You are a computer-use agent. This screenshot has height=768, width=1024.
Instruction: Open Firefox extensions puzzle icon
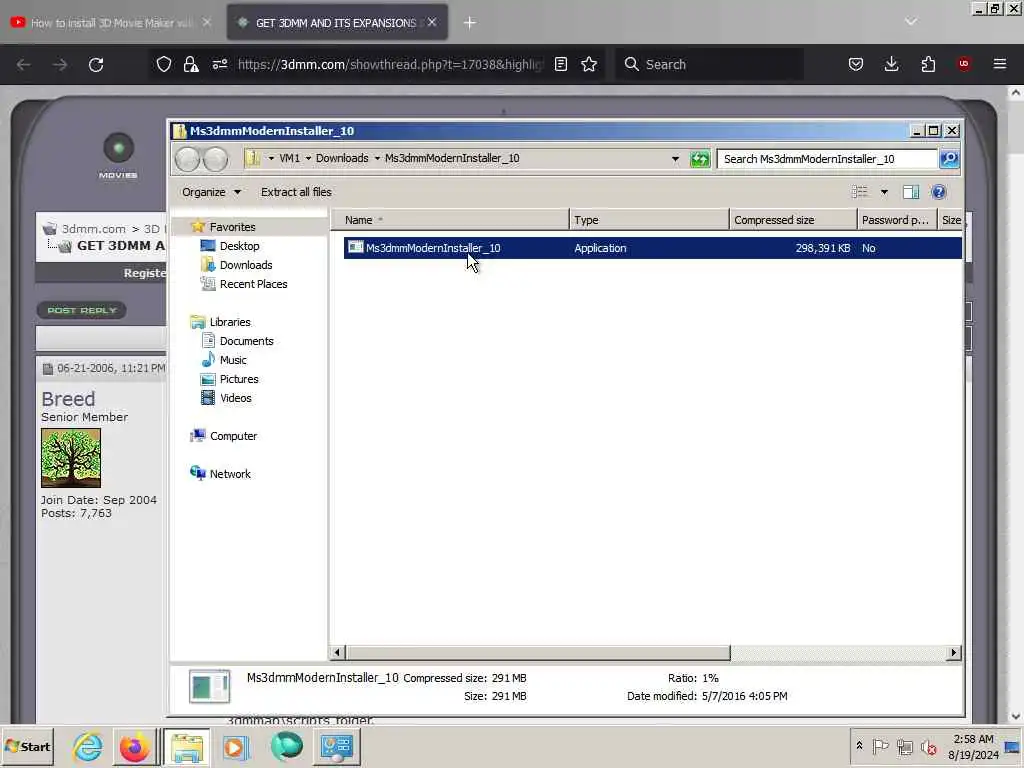coord(928,64)
